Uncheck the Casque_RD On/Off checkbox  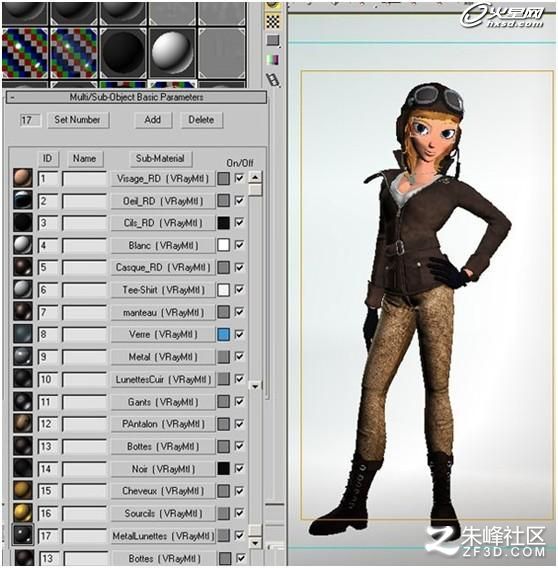click(x=239, y=267)
